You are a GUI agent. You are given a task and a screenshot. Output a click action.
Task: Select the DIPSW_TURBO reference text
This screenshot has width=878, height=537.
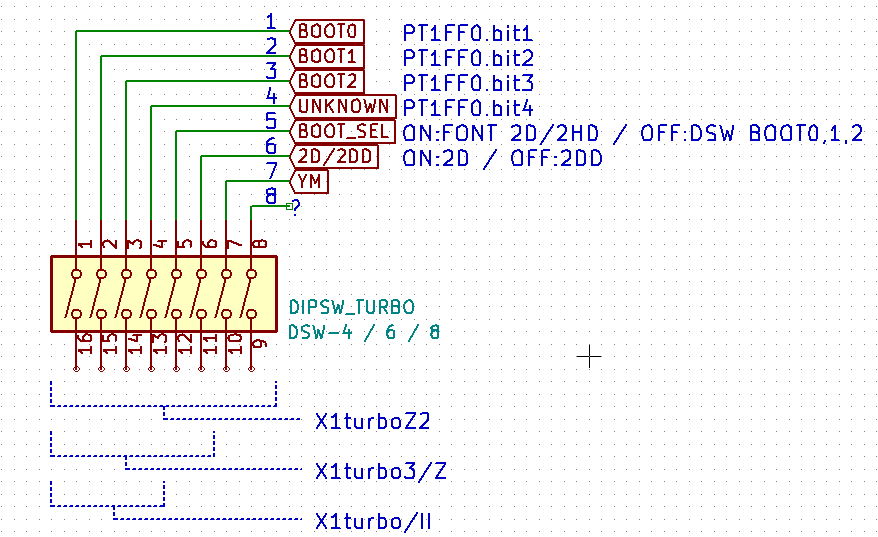click(352, 307)
